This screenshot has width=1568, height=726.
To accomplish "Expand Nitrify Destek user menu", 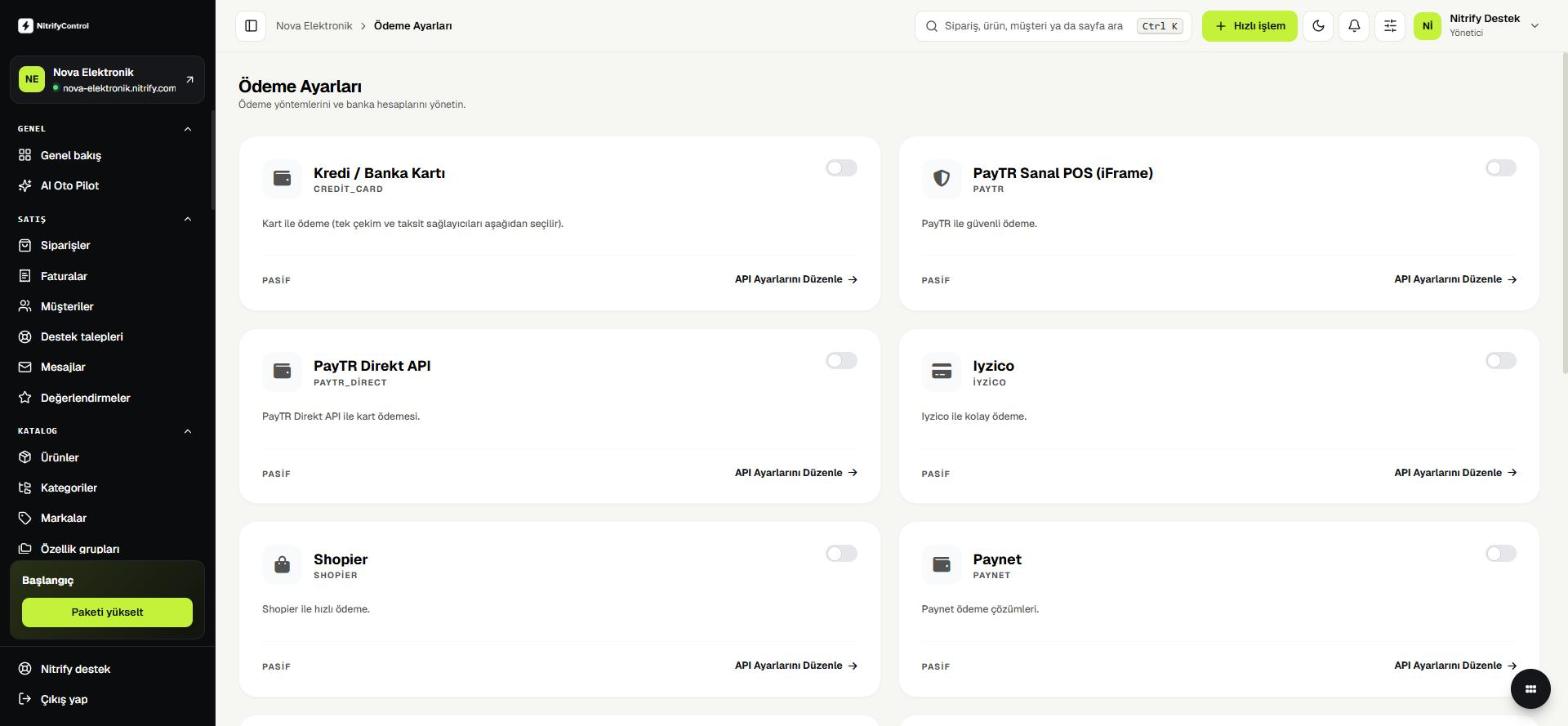I will click(x=1534, y=26).
